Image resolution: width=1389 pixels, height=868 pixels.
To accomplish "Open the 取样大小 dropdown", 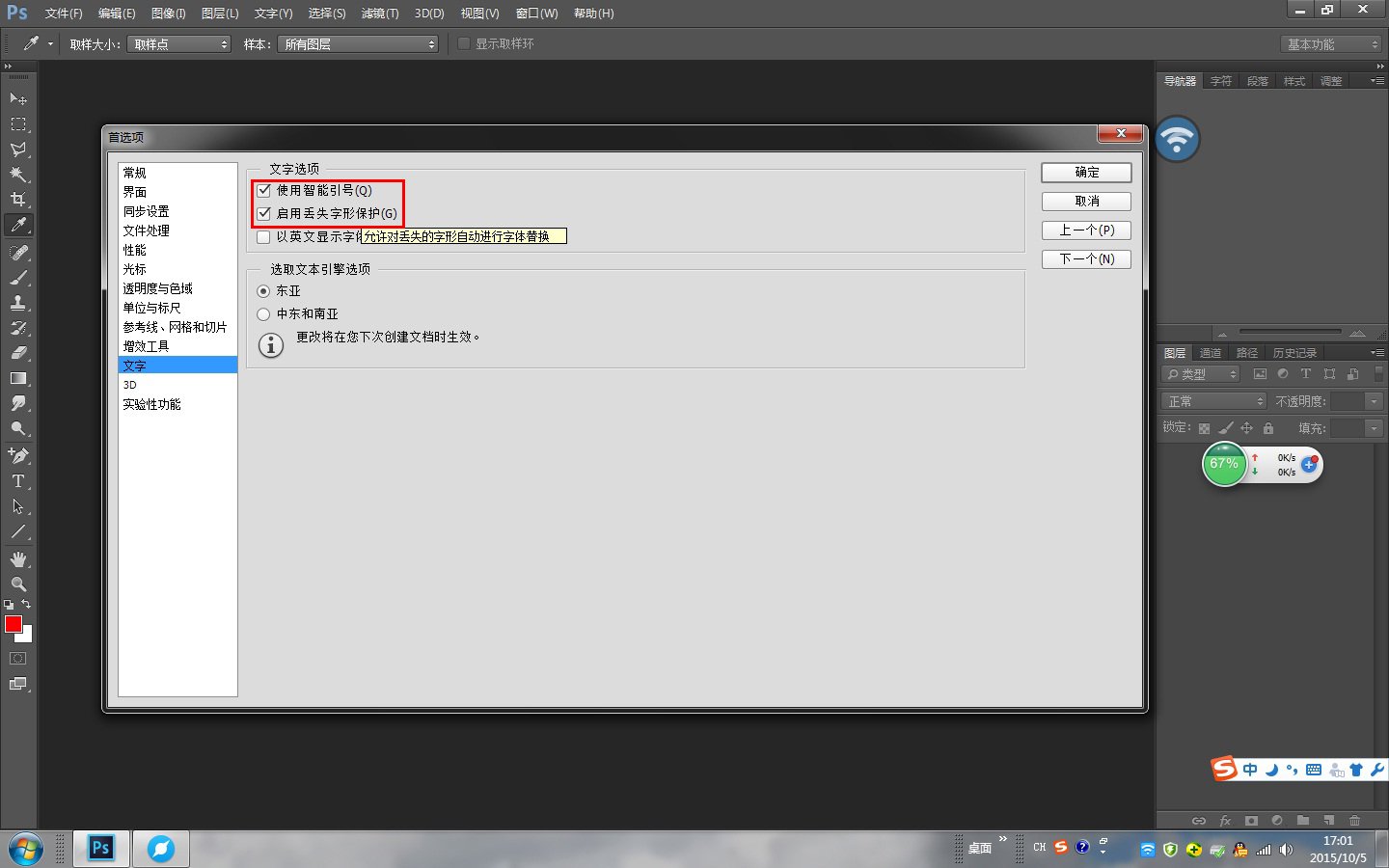I will pyautogui.click(x=178, y=43).
